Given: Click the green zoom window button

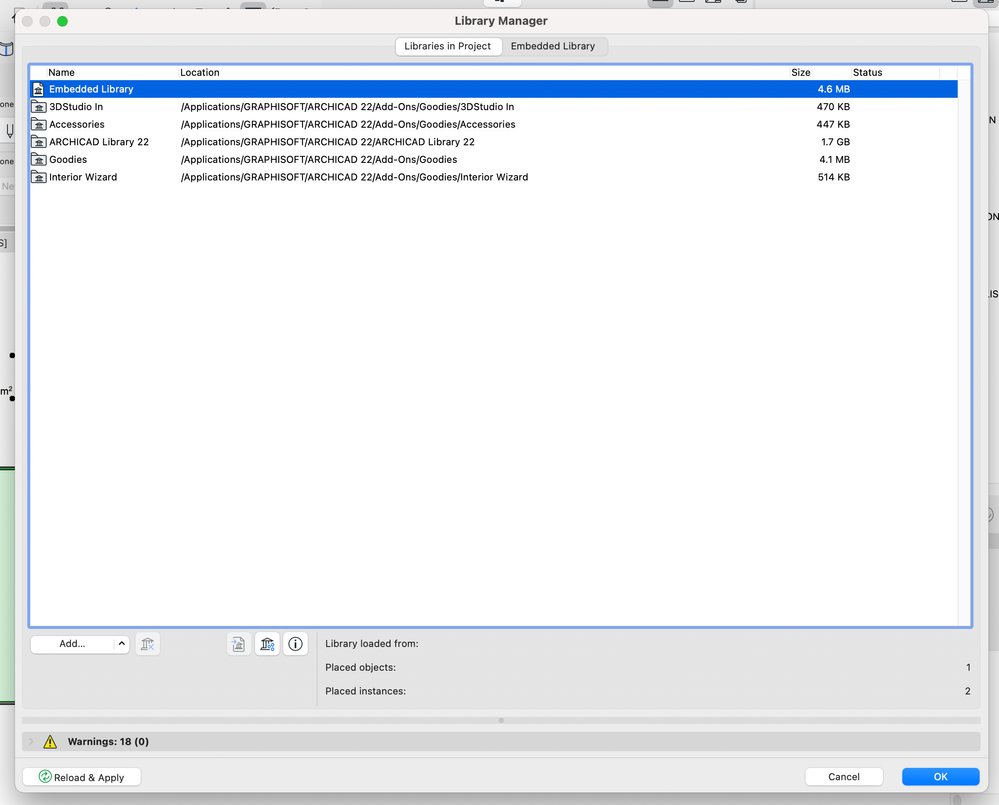Looking at the screenshot, I should pyautogui.click(x=62, y=21).
